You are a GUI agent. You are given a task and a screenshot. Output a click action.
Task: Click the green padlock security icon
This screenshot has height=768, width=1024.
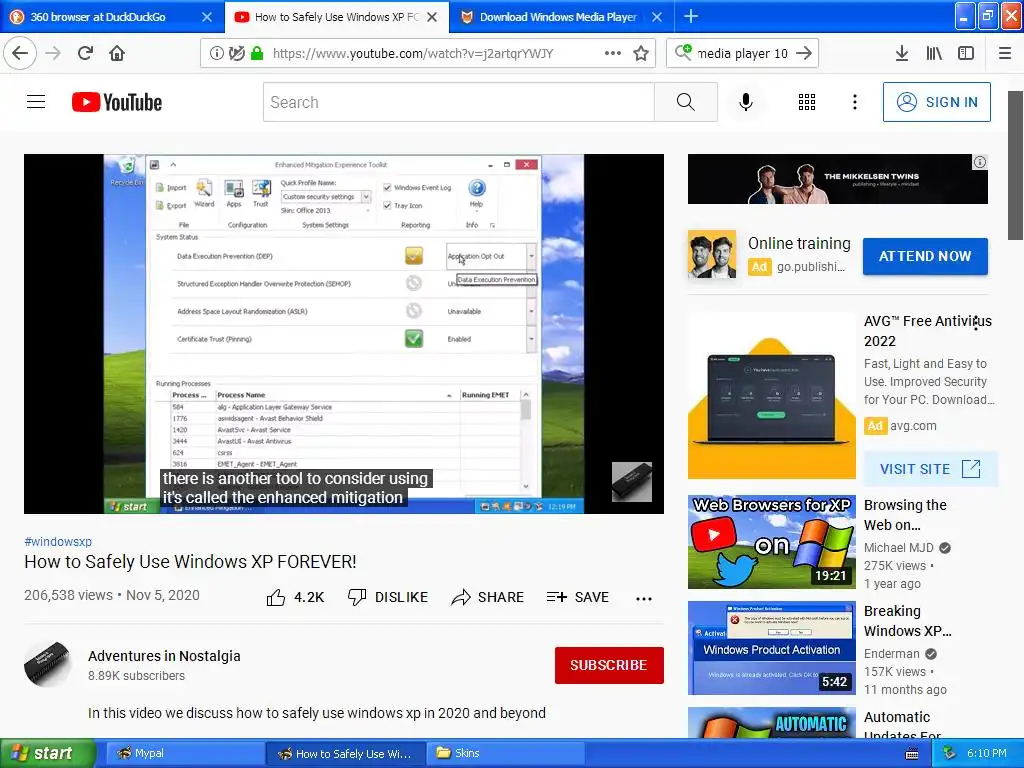tap(257, 54)
